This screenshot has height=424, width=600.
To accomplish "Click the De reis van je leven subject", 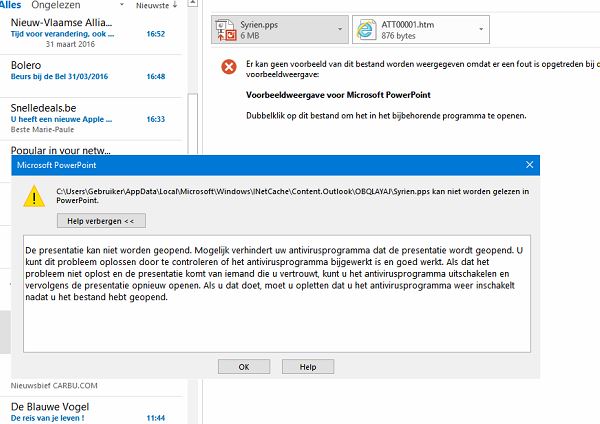I will [47, 418].
